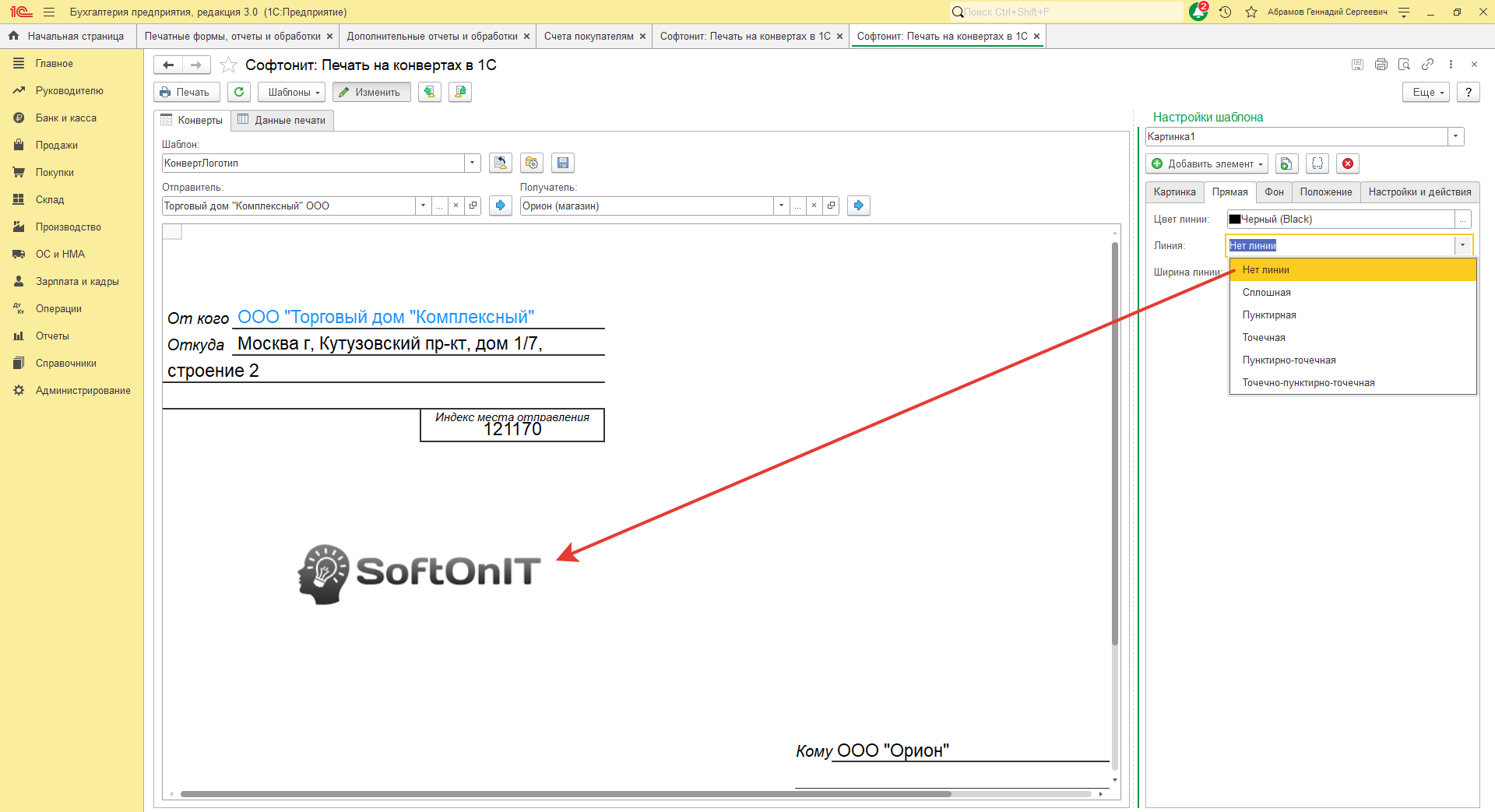Open template folder settings gear icon

point(532,163)
